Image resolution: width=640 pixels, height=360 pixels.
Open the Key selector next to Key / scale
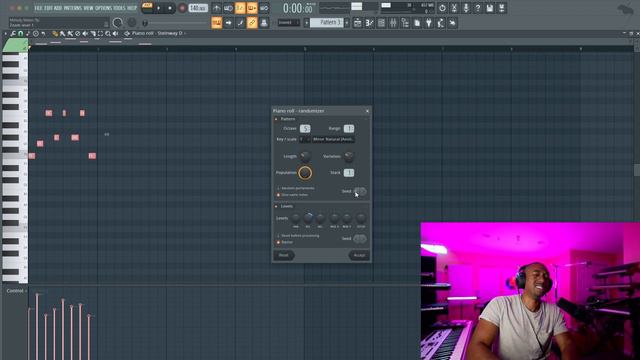click(304, 139)
